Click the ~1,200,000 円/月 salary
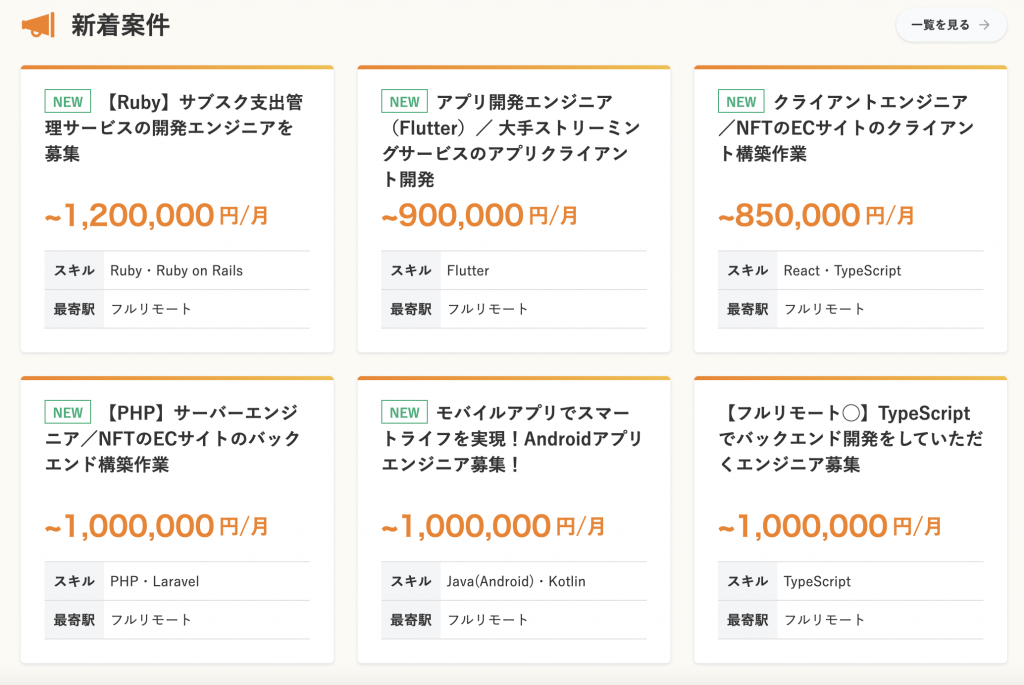The width and height of the screenshot is (1024, 685). tap(157, 215)
